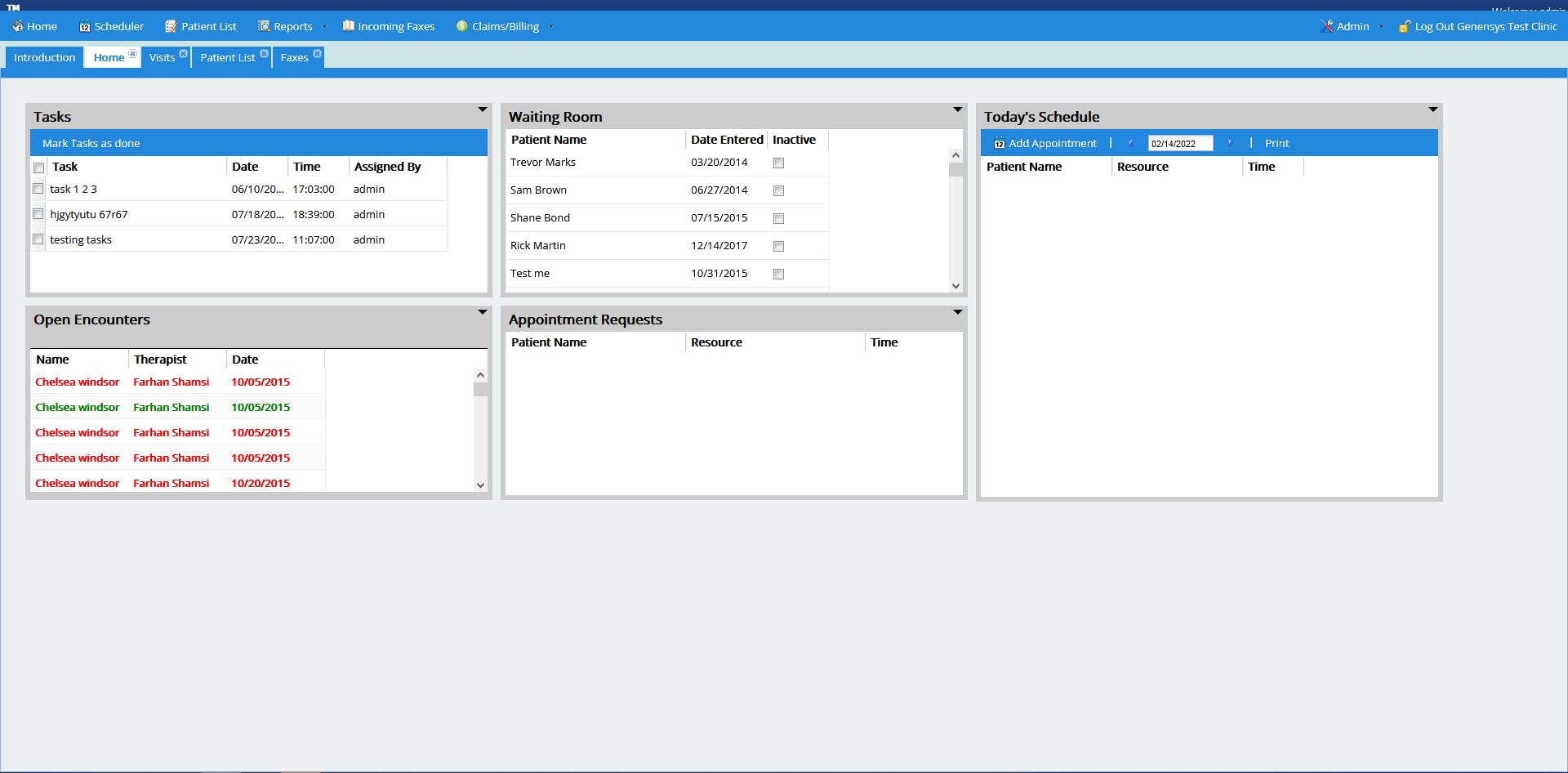Switch to the Introduction tab
This screenshot has width=1568, height=773.
click(44, 57)
